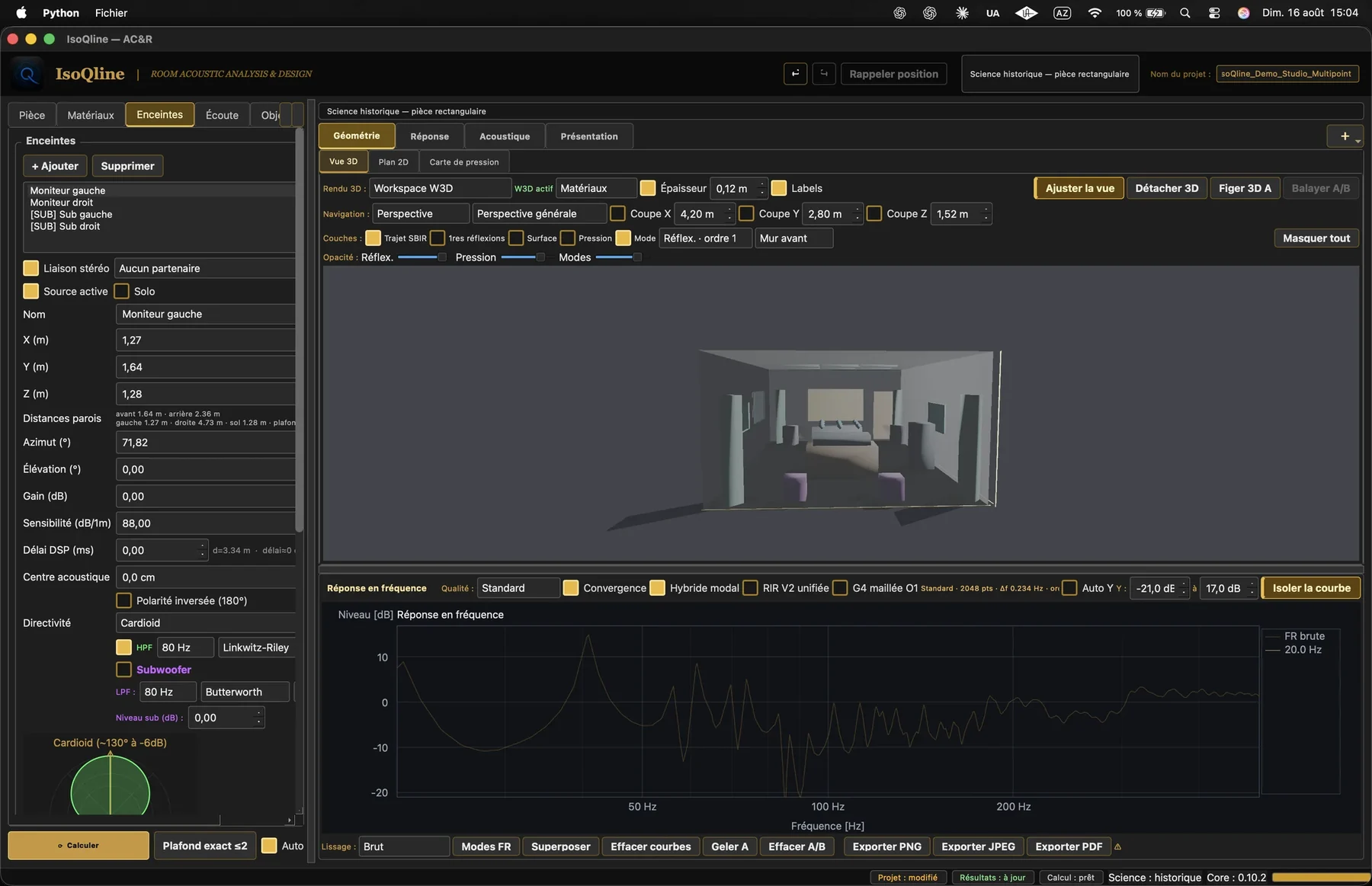
Task: Open Control Center in the menu bar
Action: coord(1214,13)
